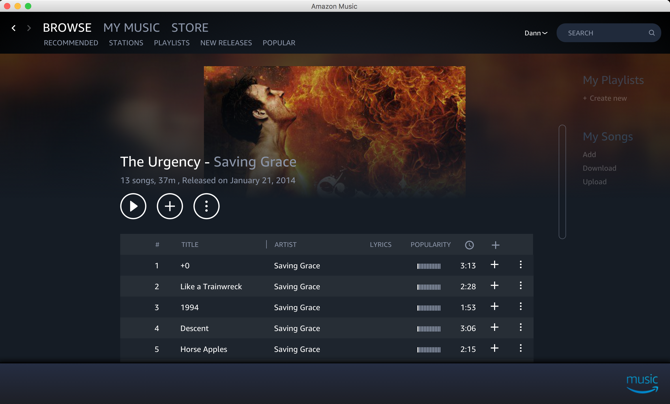Click the forward navigation arrow
670x404 pixels.
pyautogui.click(x=29, y=28)
